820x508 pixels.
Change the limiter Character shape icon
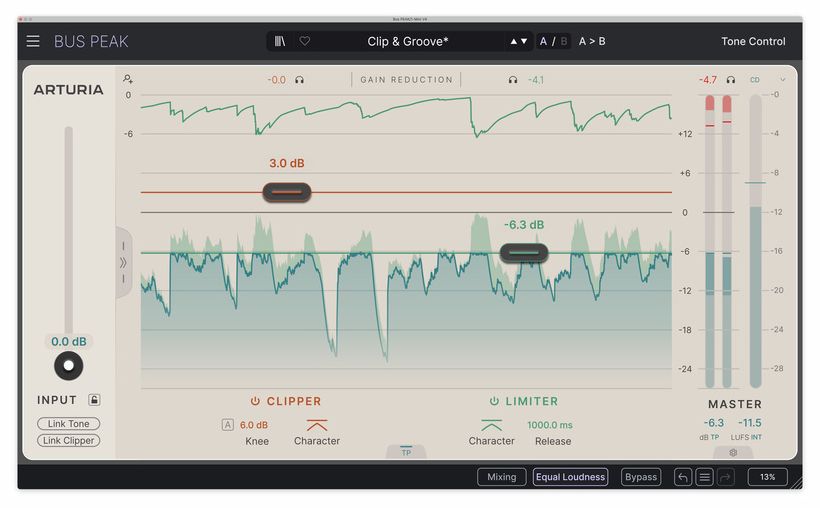click(x=492, y=425)
